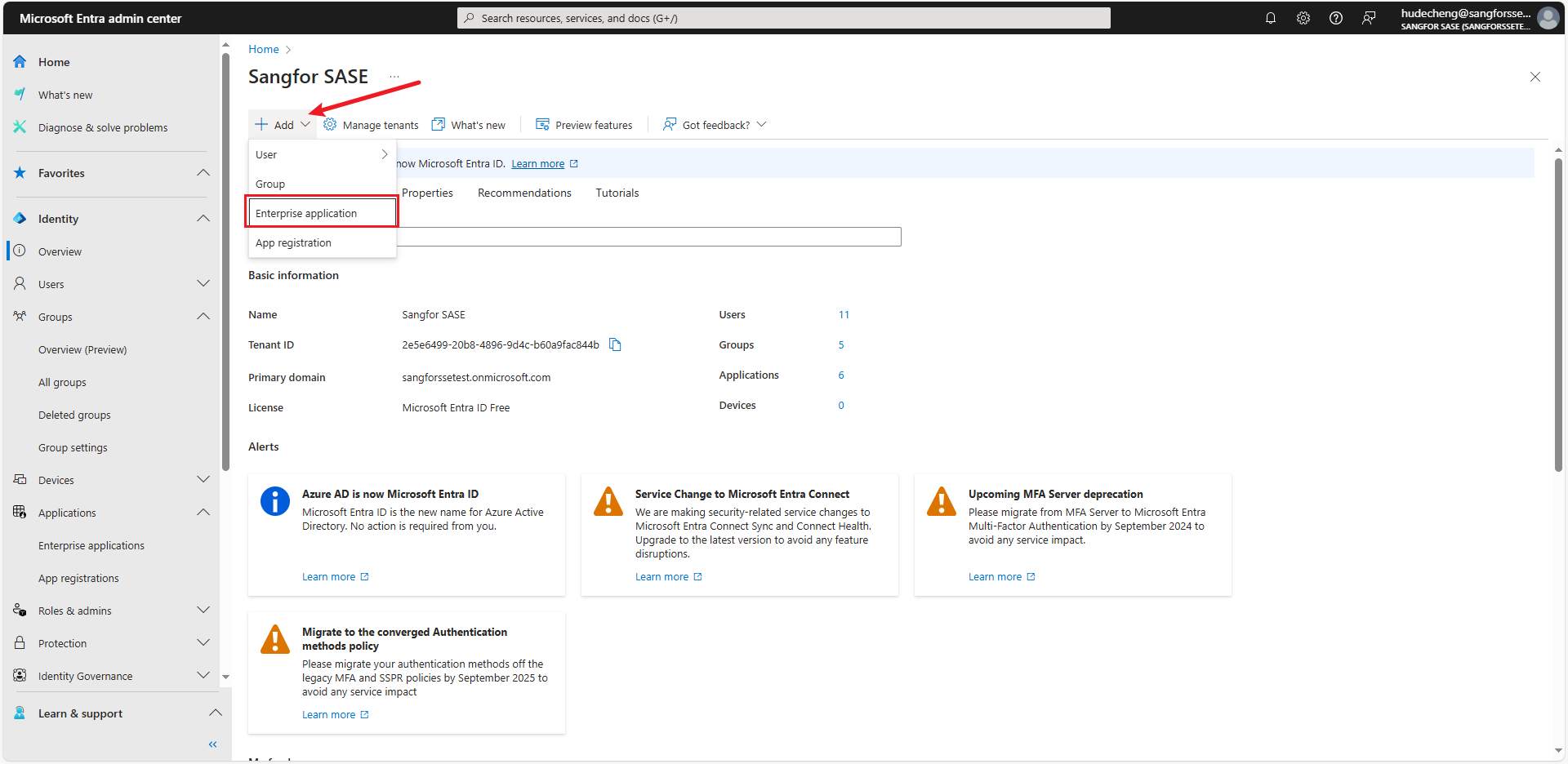1568x764 pixels.
Task: Open the notifications bell icon
Action: pos(1271,18)
